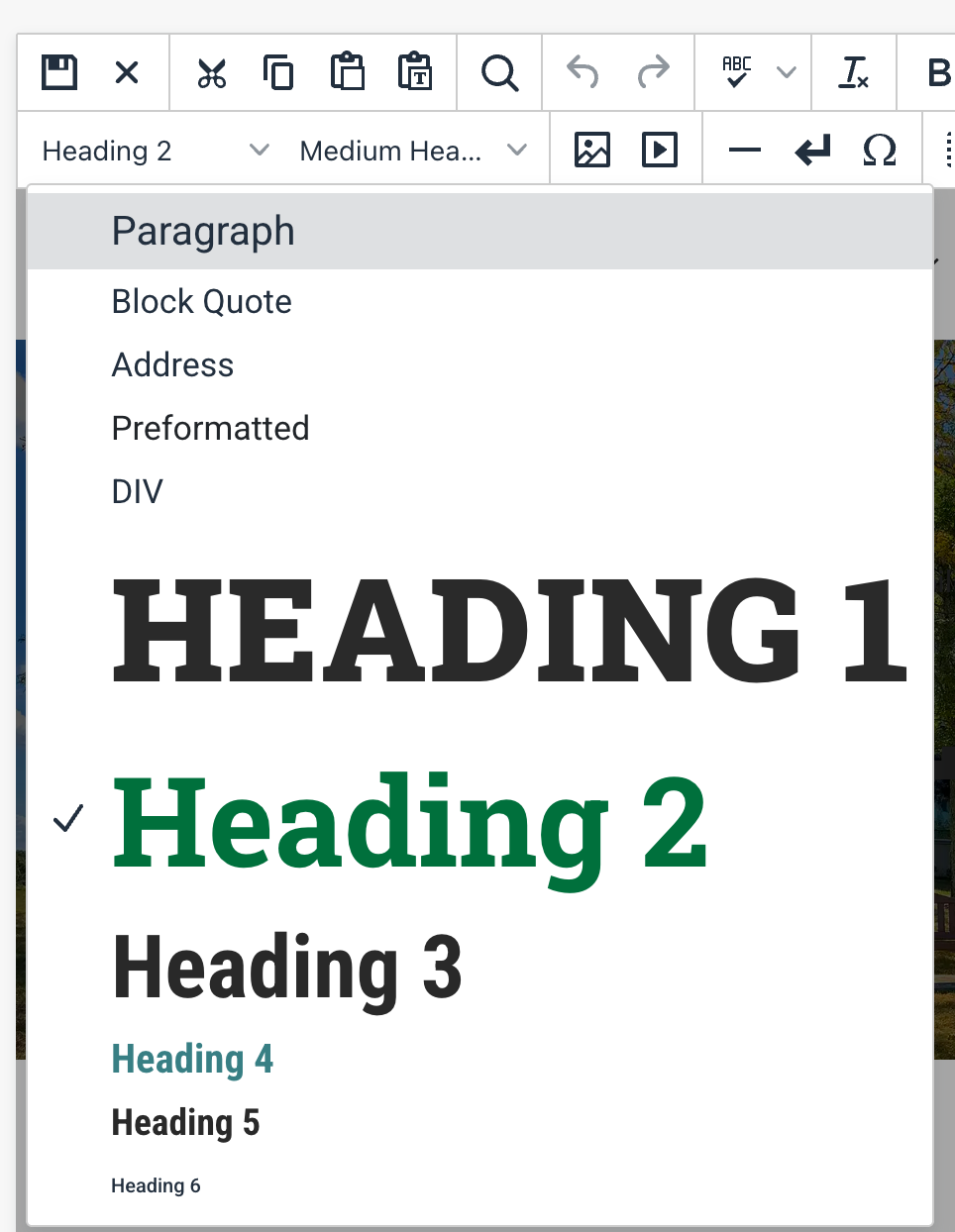This screenshot has height=1232, width=955.
Task: Select the Heading 3 format option
Action: [x=287, y=968]
